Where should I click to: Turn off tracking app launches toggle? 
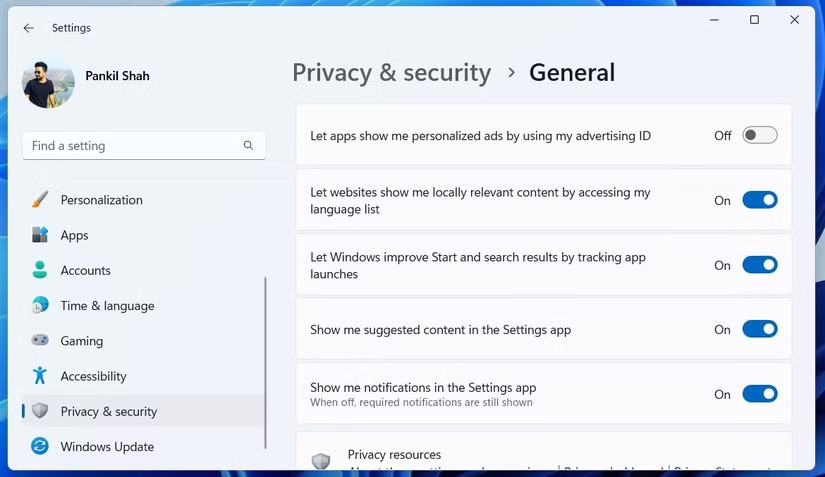(760, 265)
